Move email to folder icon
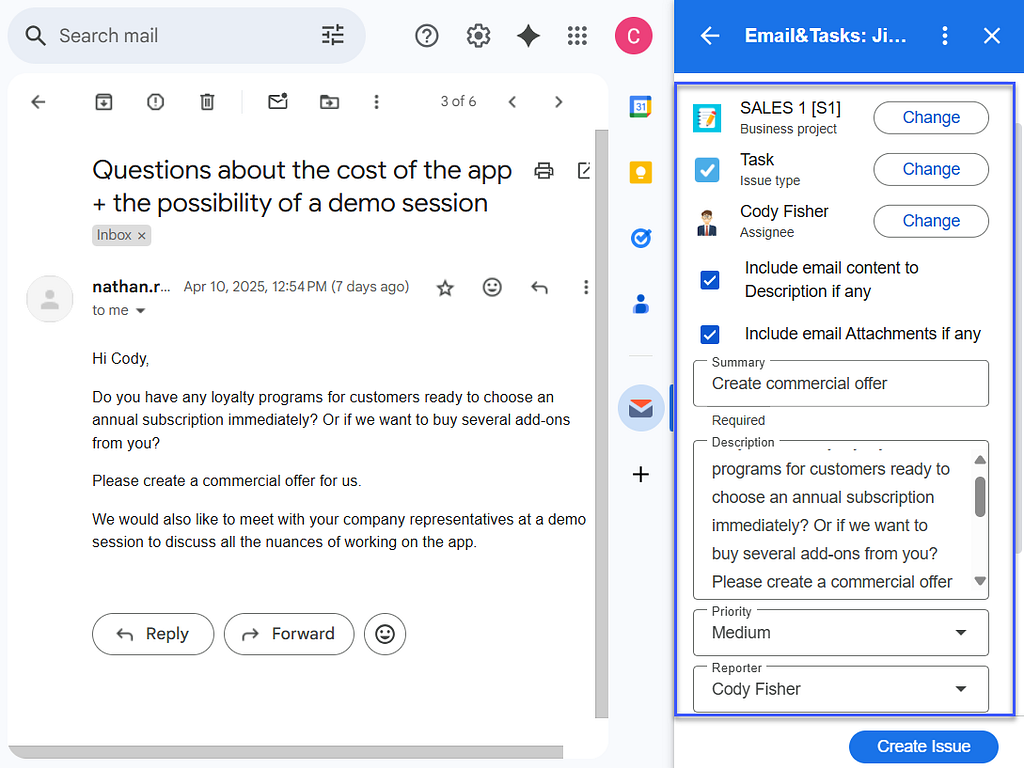This screenshot has height=768, width=1024. coord(329,102)
